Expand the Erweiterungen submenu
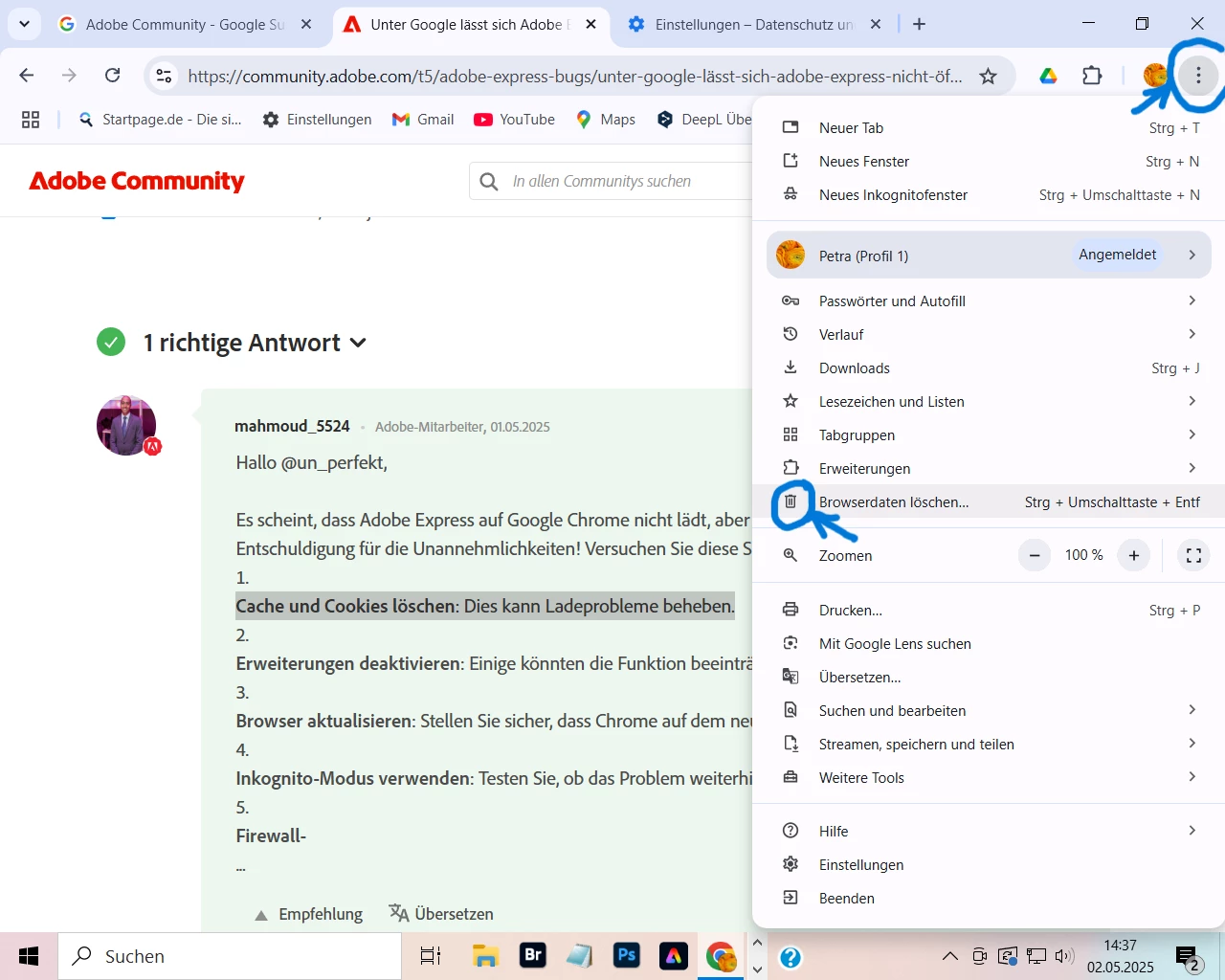 989,469
